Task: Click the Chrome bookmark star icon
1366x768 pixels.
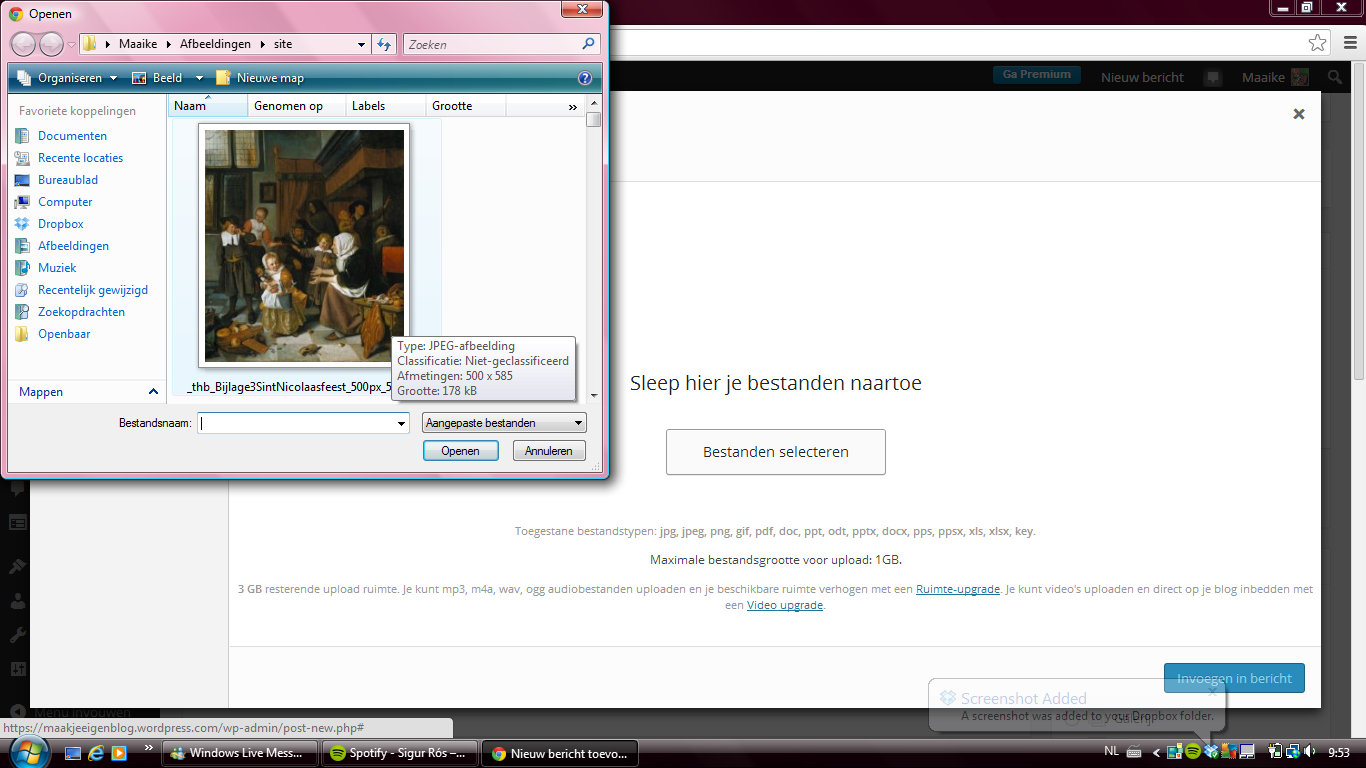Action: tap(1318, 43)
